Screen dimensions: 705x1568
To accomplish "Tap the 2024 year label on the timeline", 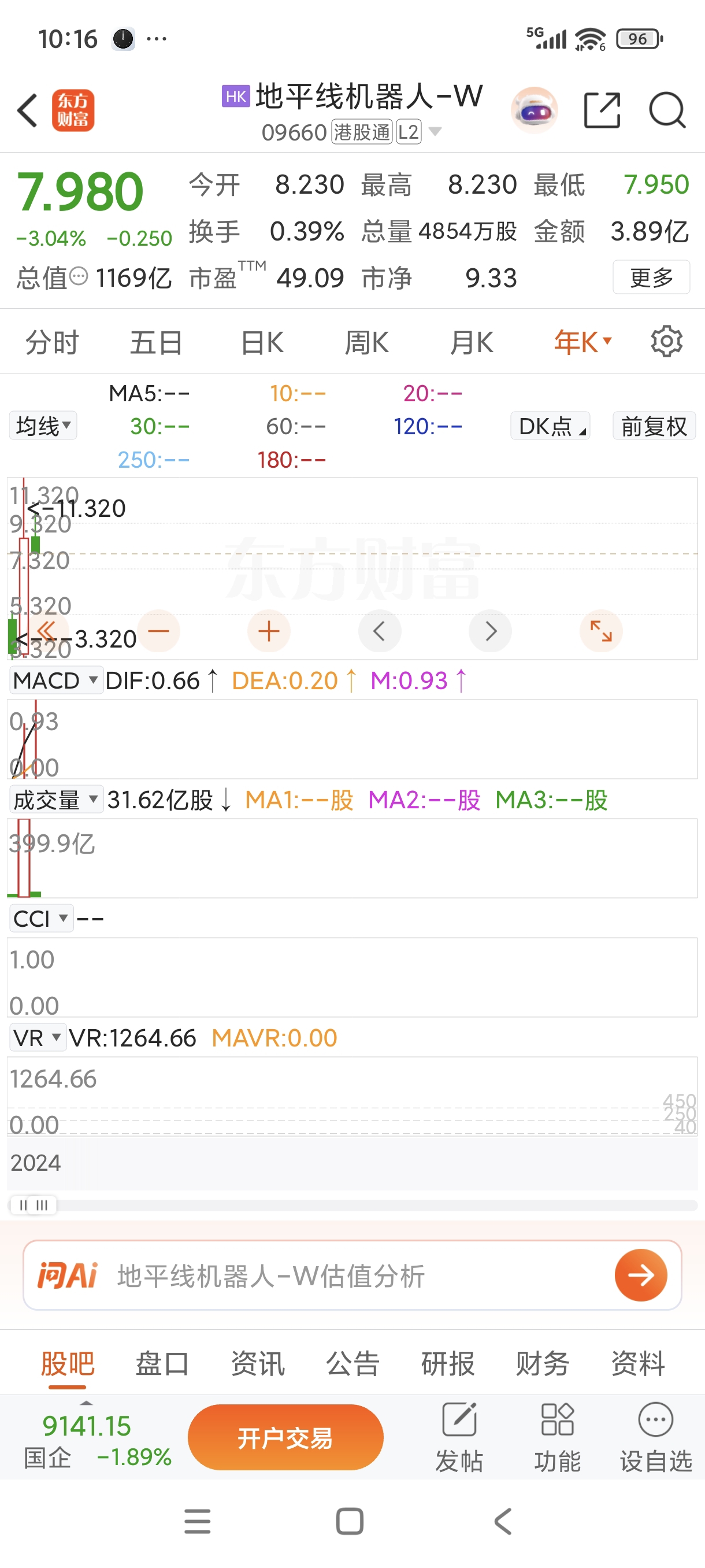I will click(35, 1163).
